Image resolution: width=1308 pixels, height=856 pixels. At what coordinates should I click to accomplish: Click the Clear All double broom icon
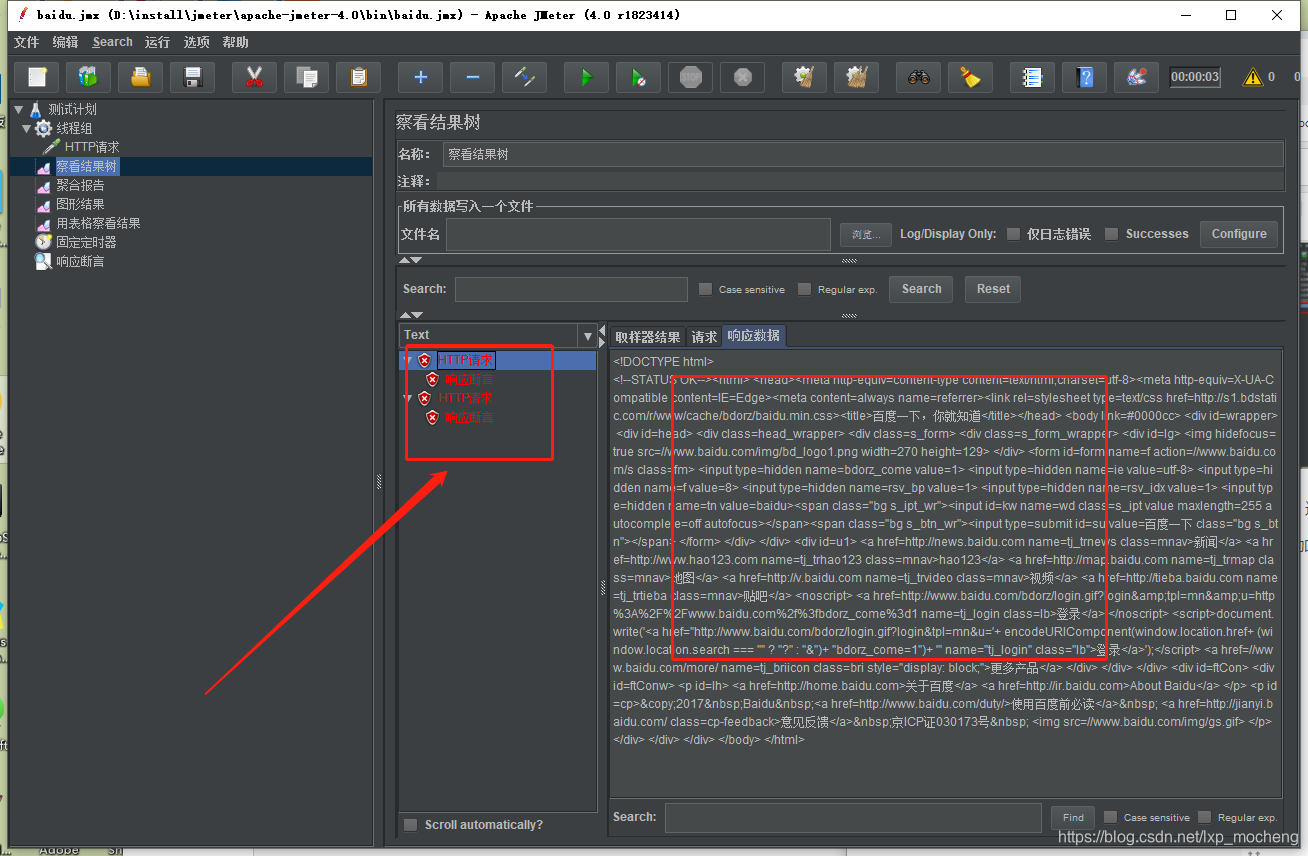pyautogui.click(x=856, y=77)
